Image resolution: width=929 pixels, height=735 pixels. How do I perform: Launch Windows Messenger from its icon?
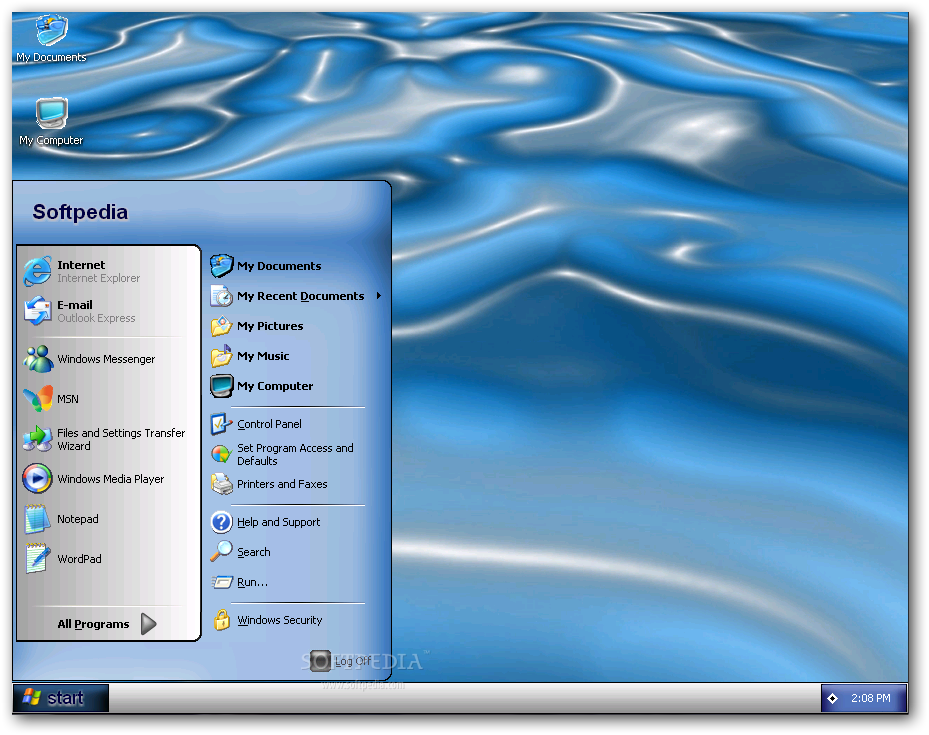click(37, 359)
